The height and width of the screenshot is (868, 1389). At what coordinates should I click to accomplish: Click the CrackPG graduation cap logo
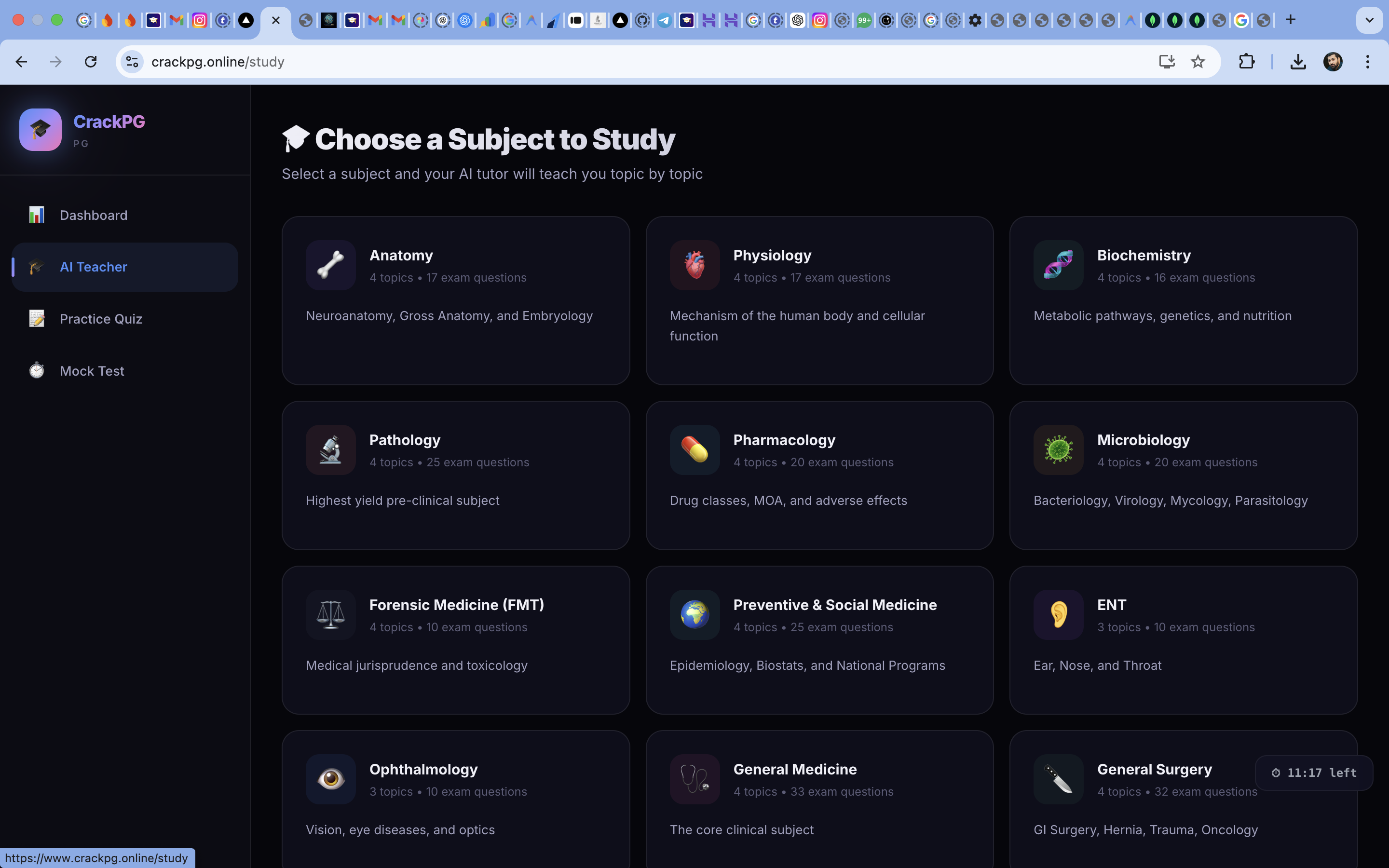(40, 130)
